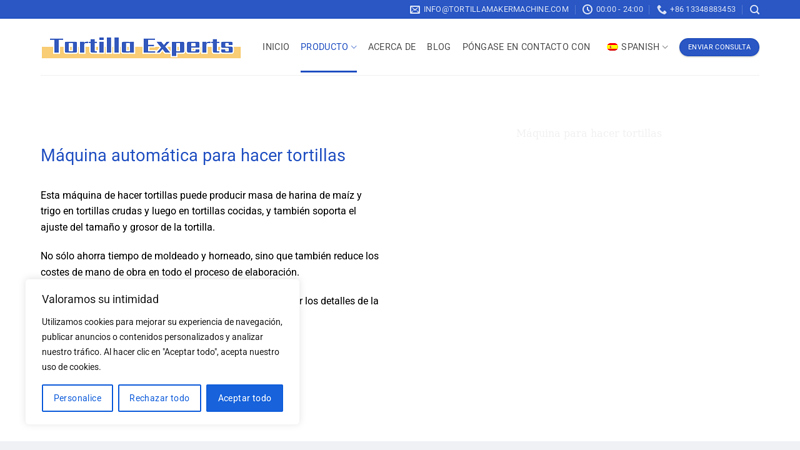Click the Tortilla Experts logo

coord(141,47)
